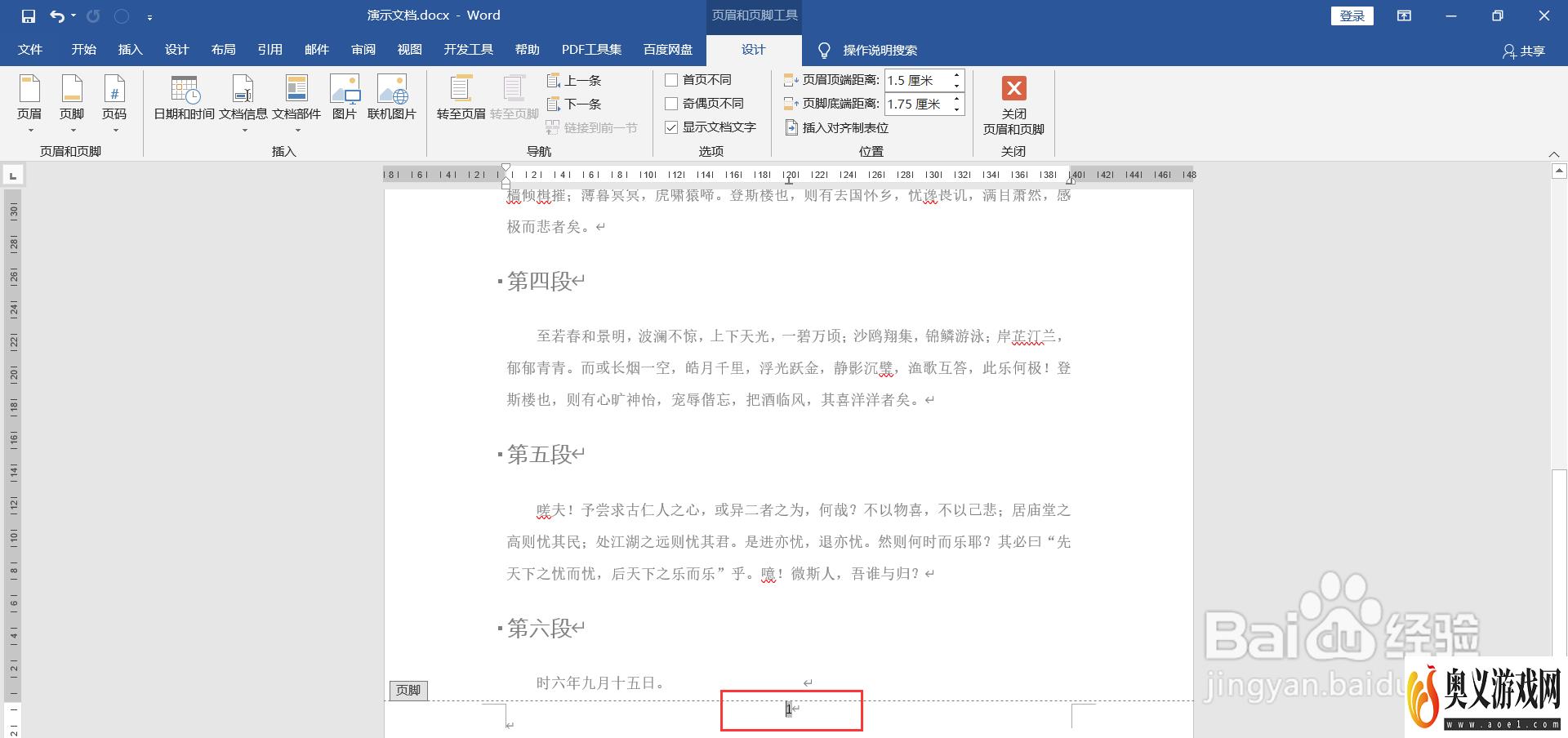The height and width of the screenshot is (738, 1568).
Task: Open the 页眉 (Header) gallery
Action: (x=29, y=104)
